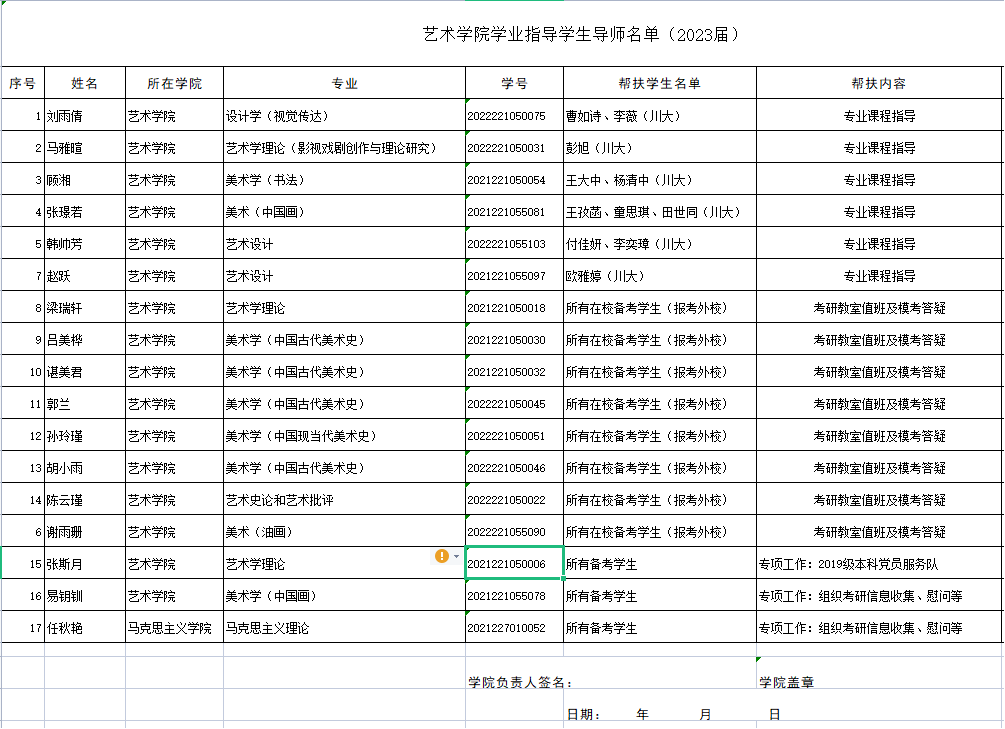
Task: Click the 序号 column header cell
Action: (22, 83)
